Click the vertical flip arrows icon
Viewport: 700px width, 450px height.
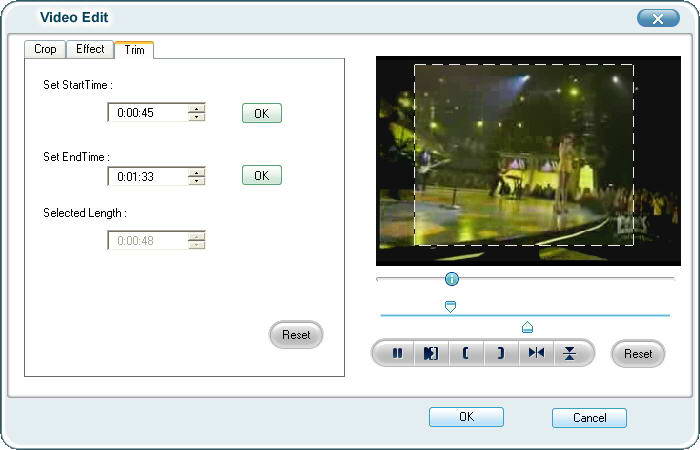pos(570,353)
